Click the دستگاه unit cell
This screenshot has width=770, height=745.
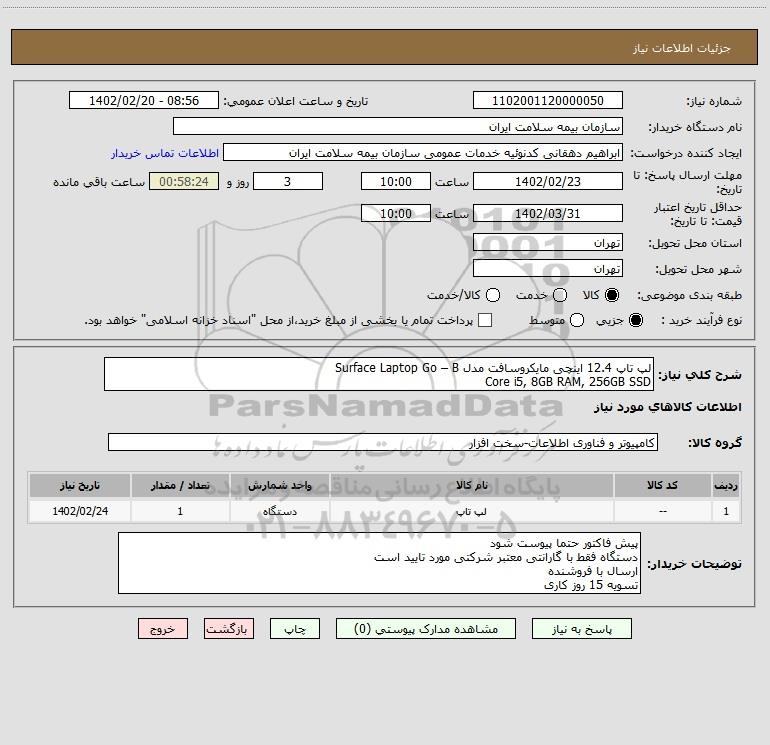[279, 511]
